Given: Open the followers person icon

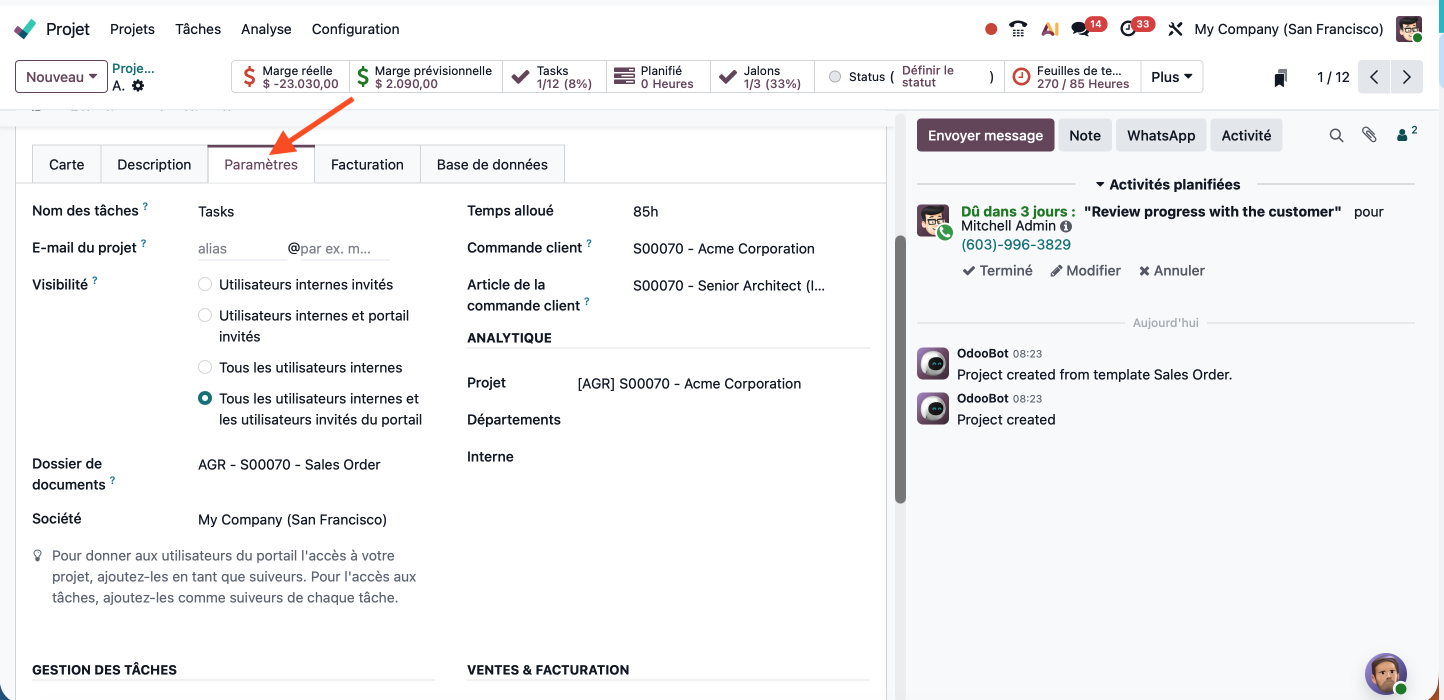Looking at the screenshot, I should tap(1405, 135).
